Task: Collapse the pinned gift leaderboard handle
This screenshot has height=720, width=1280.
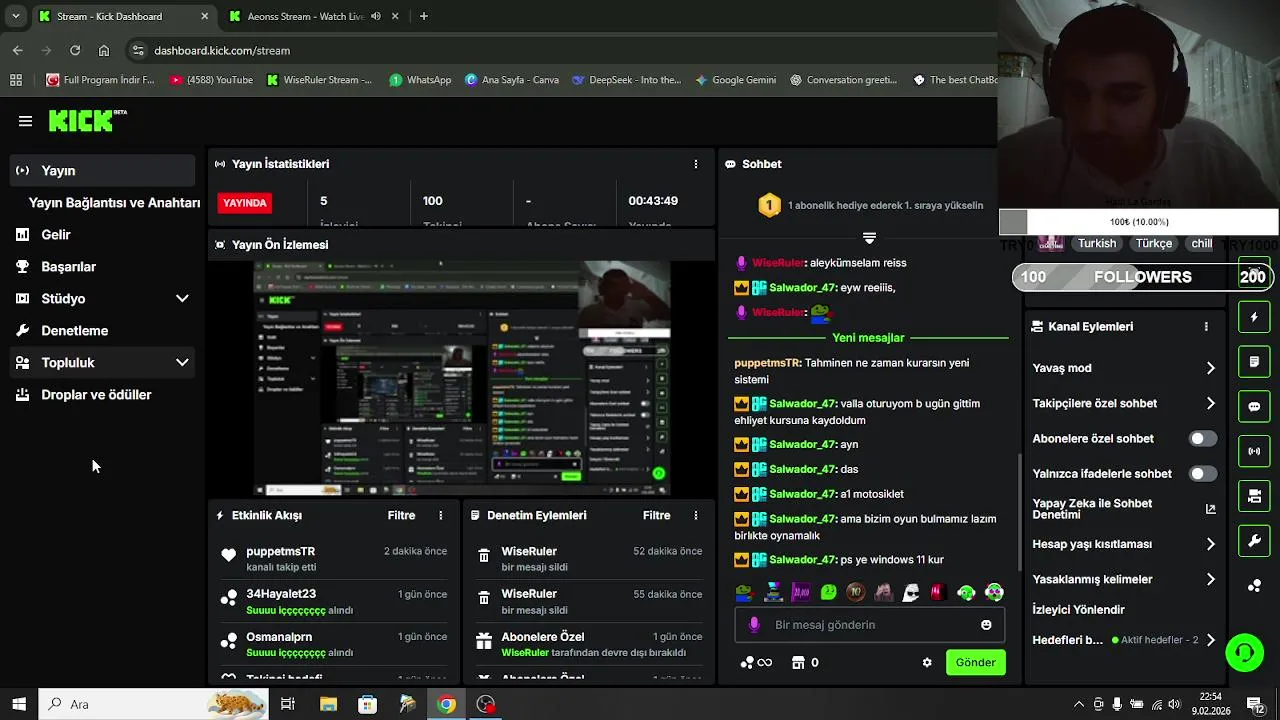Action: point(869,238)
